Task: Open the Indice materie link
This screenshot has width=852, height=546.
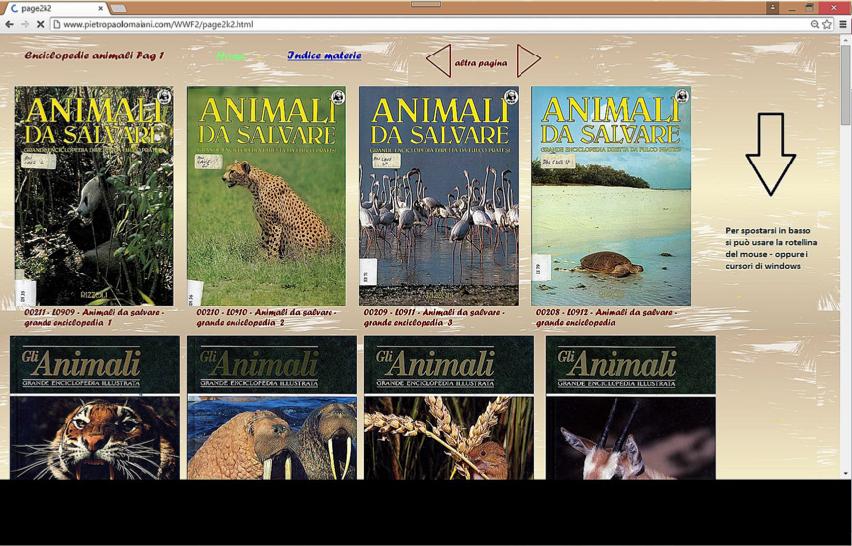Action: 324,55
